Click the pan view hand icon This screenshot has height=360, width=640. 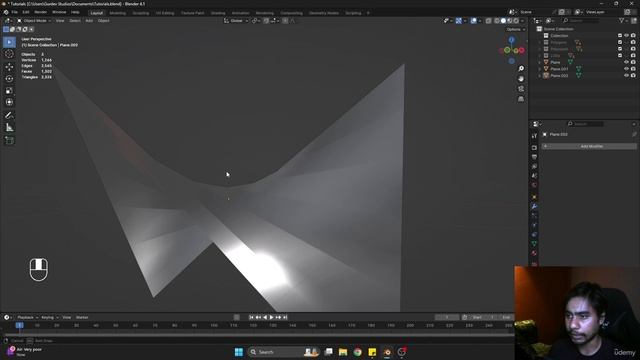(521, 78)
